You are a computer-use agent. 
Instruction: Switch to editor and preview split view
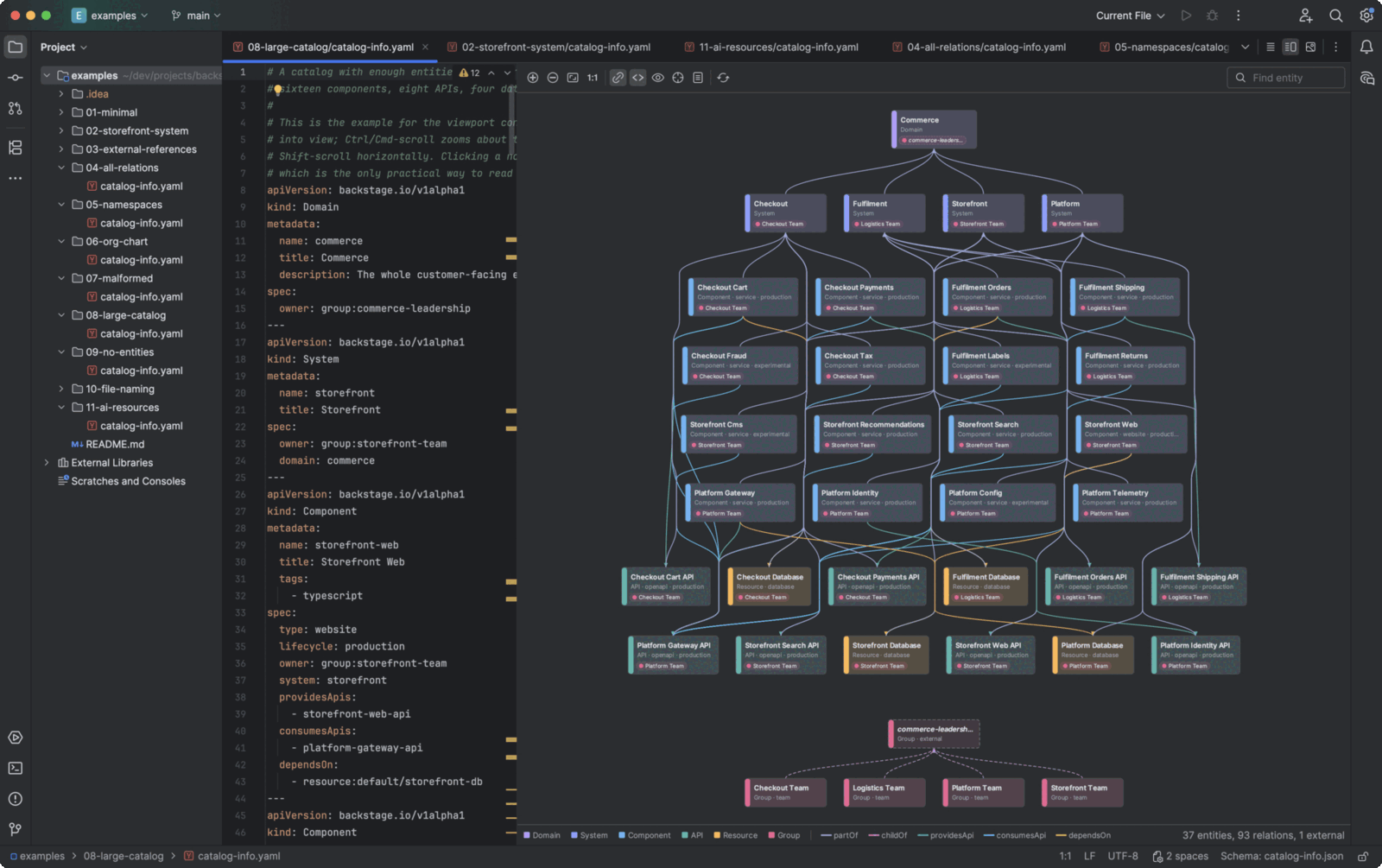click(x=1290, y=47)
